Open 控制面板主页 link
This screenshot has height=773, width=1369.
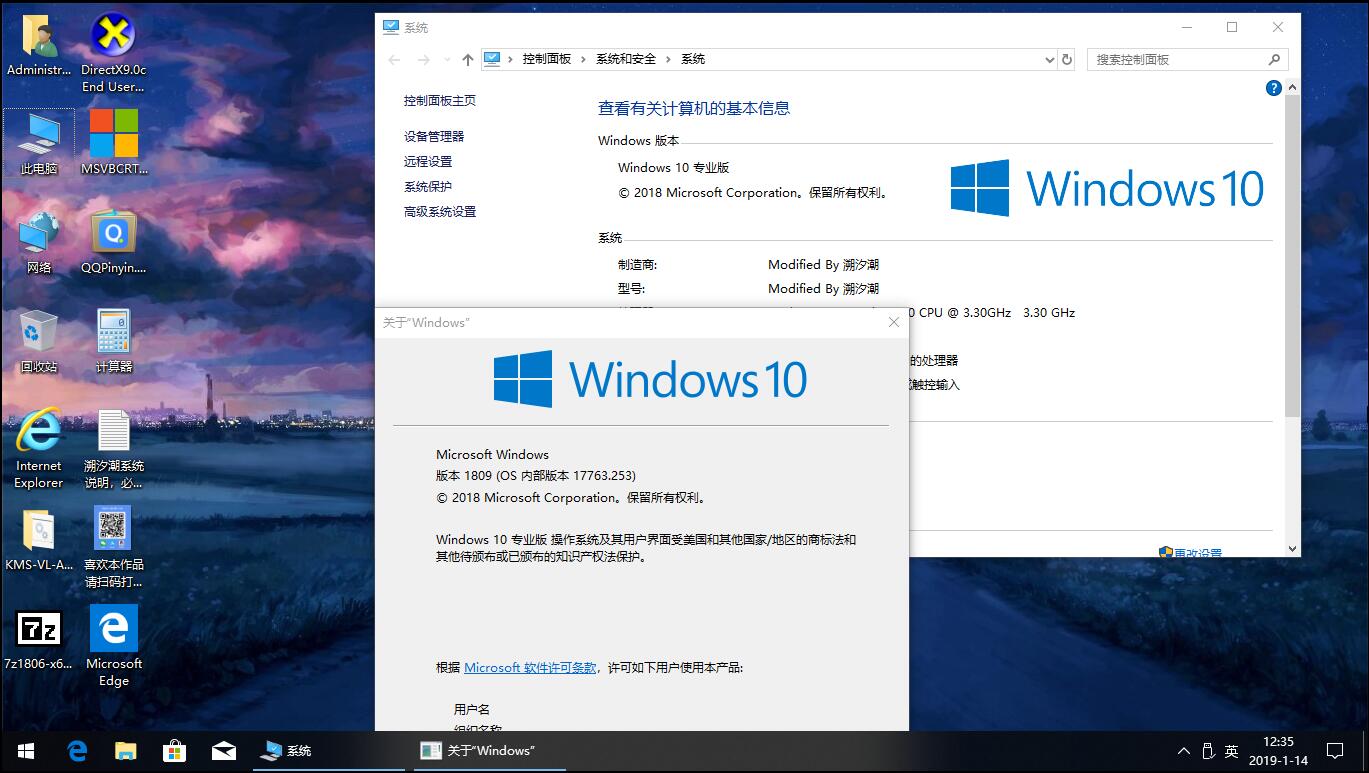point(440,101)
